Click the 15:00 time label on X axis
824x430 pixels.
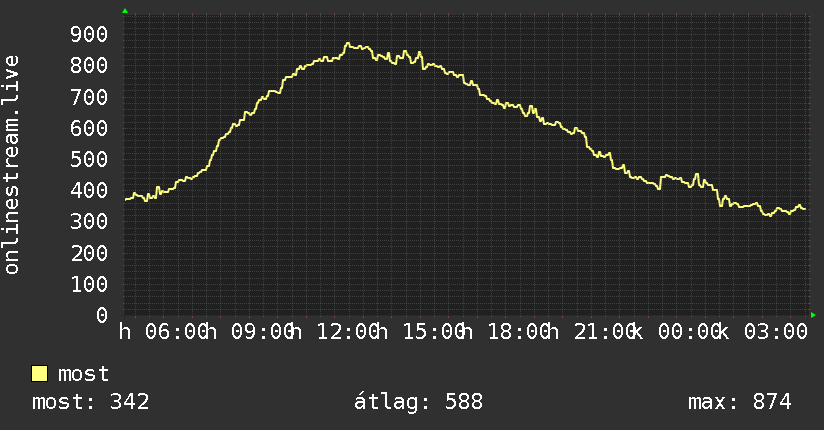click(x=434, y=332)
